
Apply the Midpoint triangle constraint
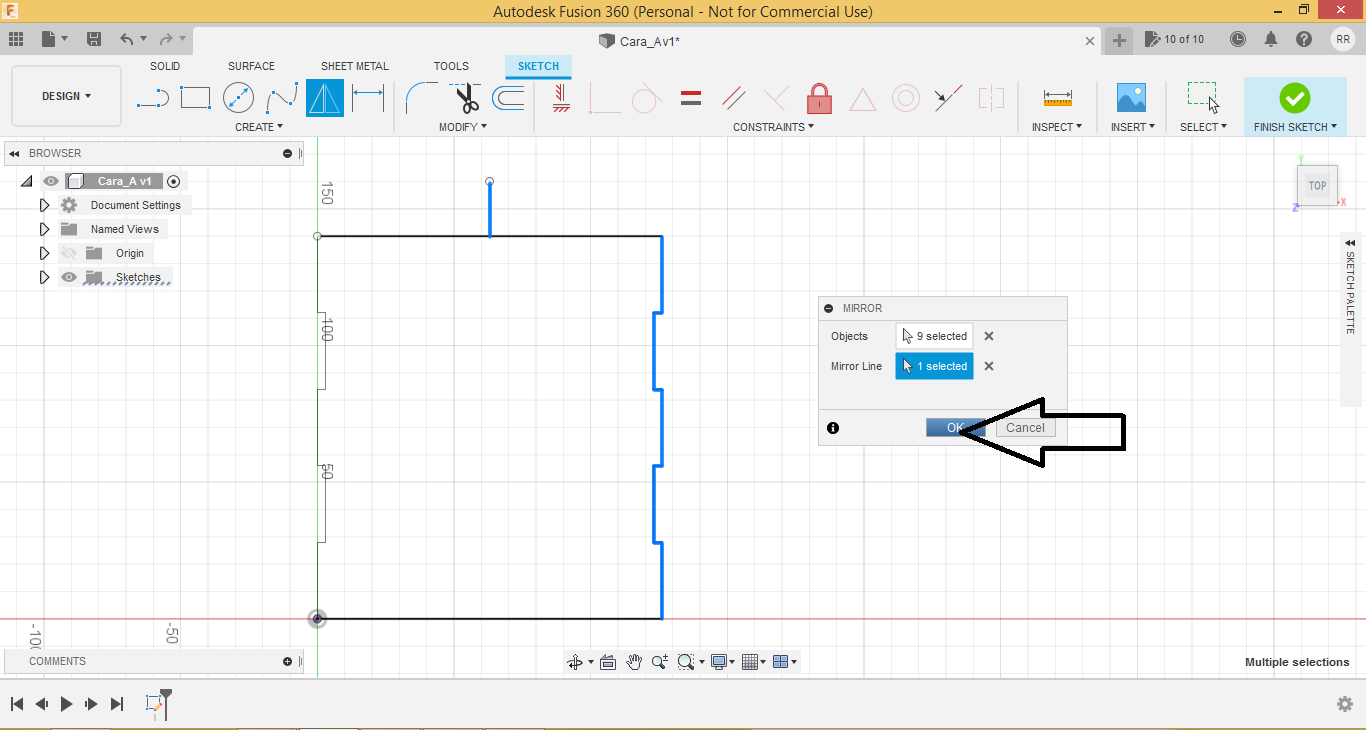pos(862,98)
